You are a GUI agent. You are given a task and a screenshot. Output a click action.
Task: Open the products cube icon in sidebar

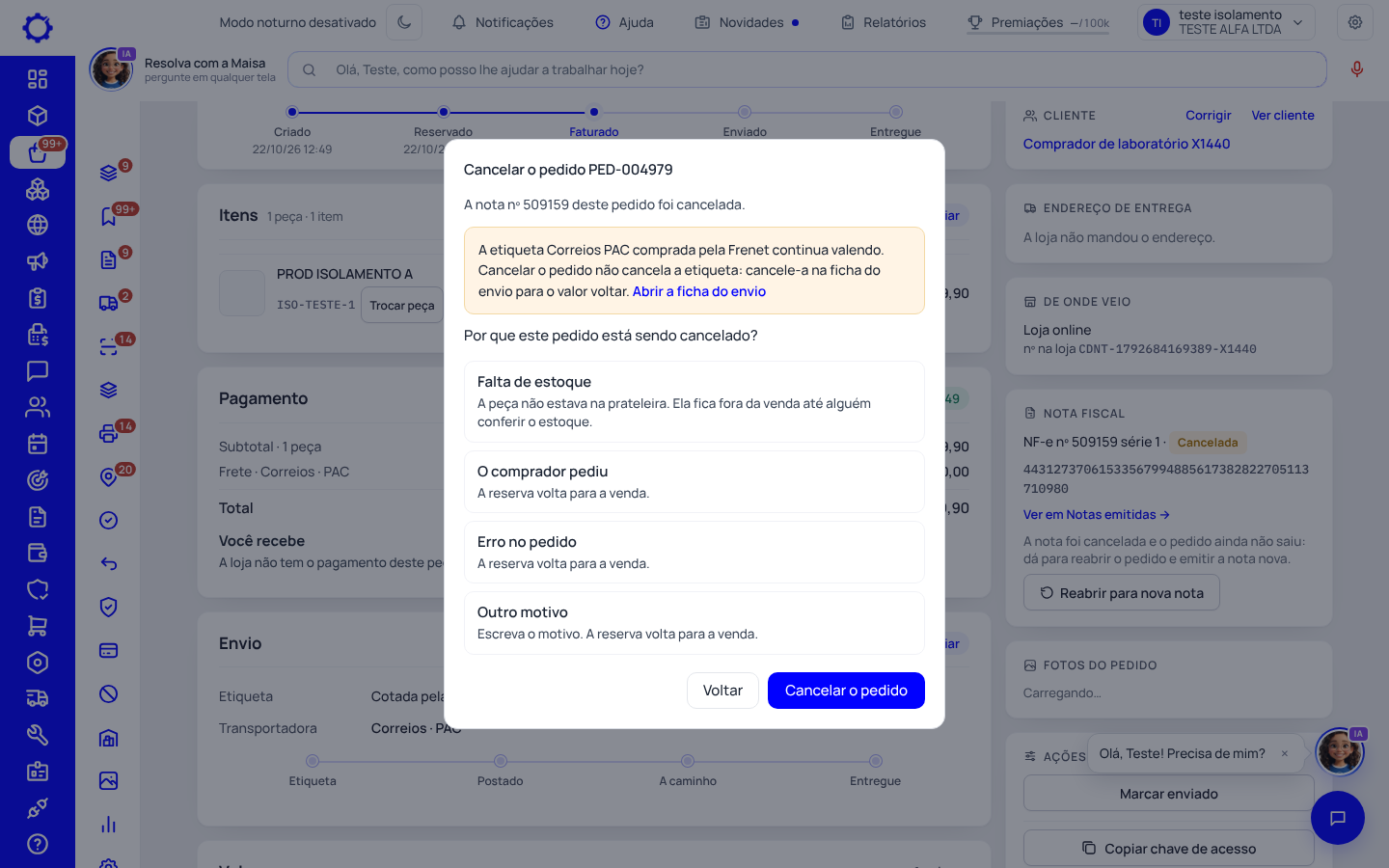(x=38, y=116)
